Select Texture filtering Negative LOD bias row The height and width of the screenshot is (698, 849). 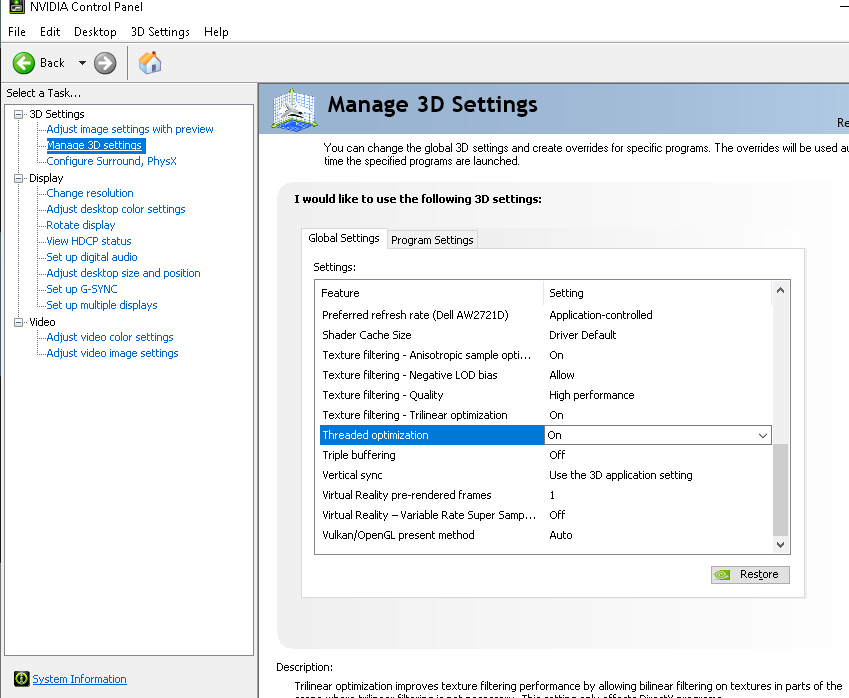(545, 375)
